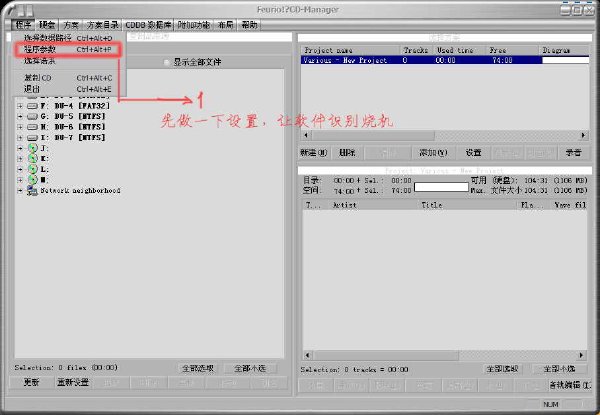
Task: Expand the Network neighborhood node
Action: pyautogui.click(x=20, y=190)
